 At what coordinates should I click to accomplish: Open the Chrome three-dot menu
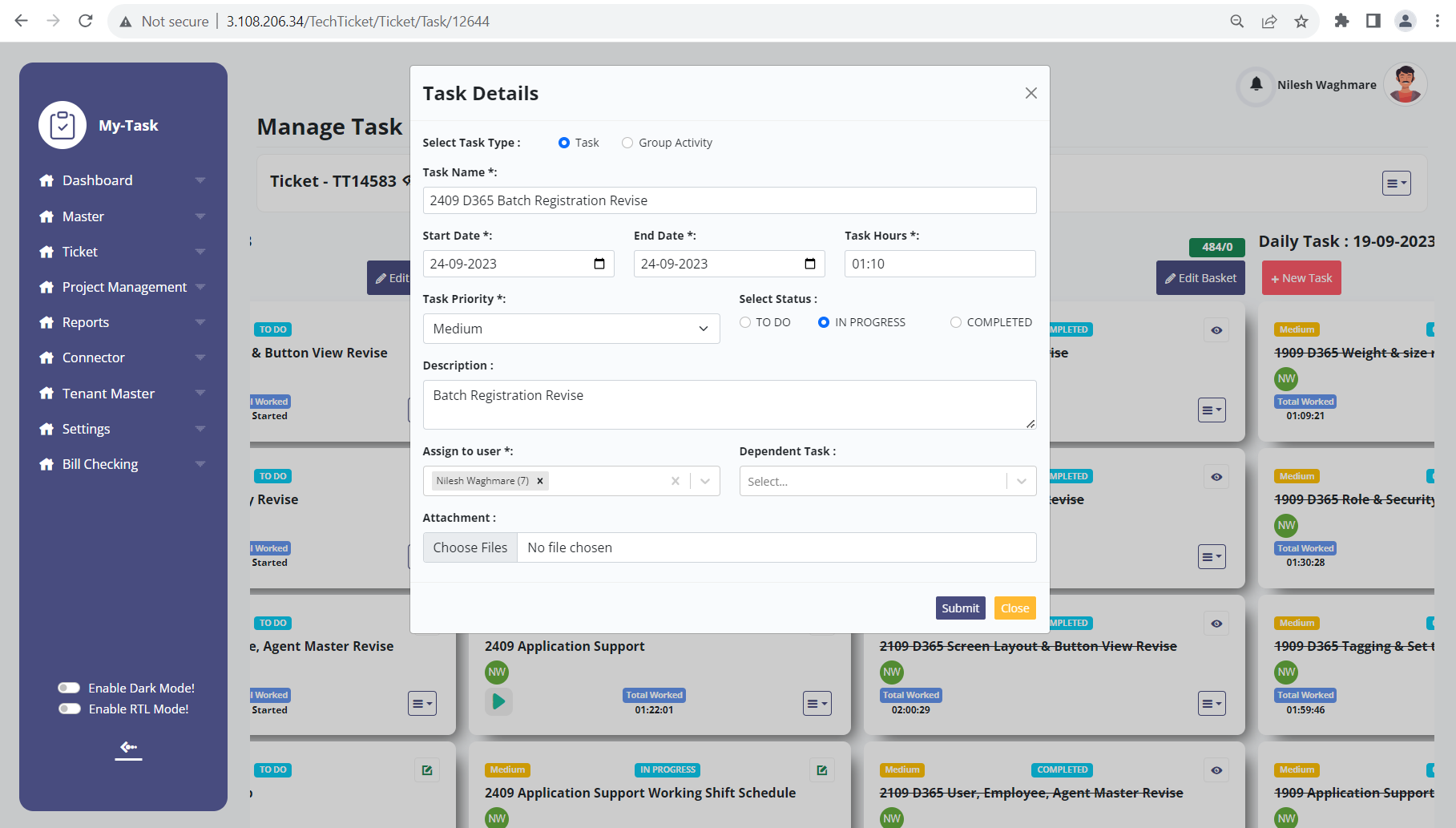(x=1438, y=22)
